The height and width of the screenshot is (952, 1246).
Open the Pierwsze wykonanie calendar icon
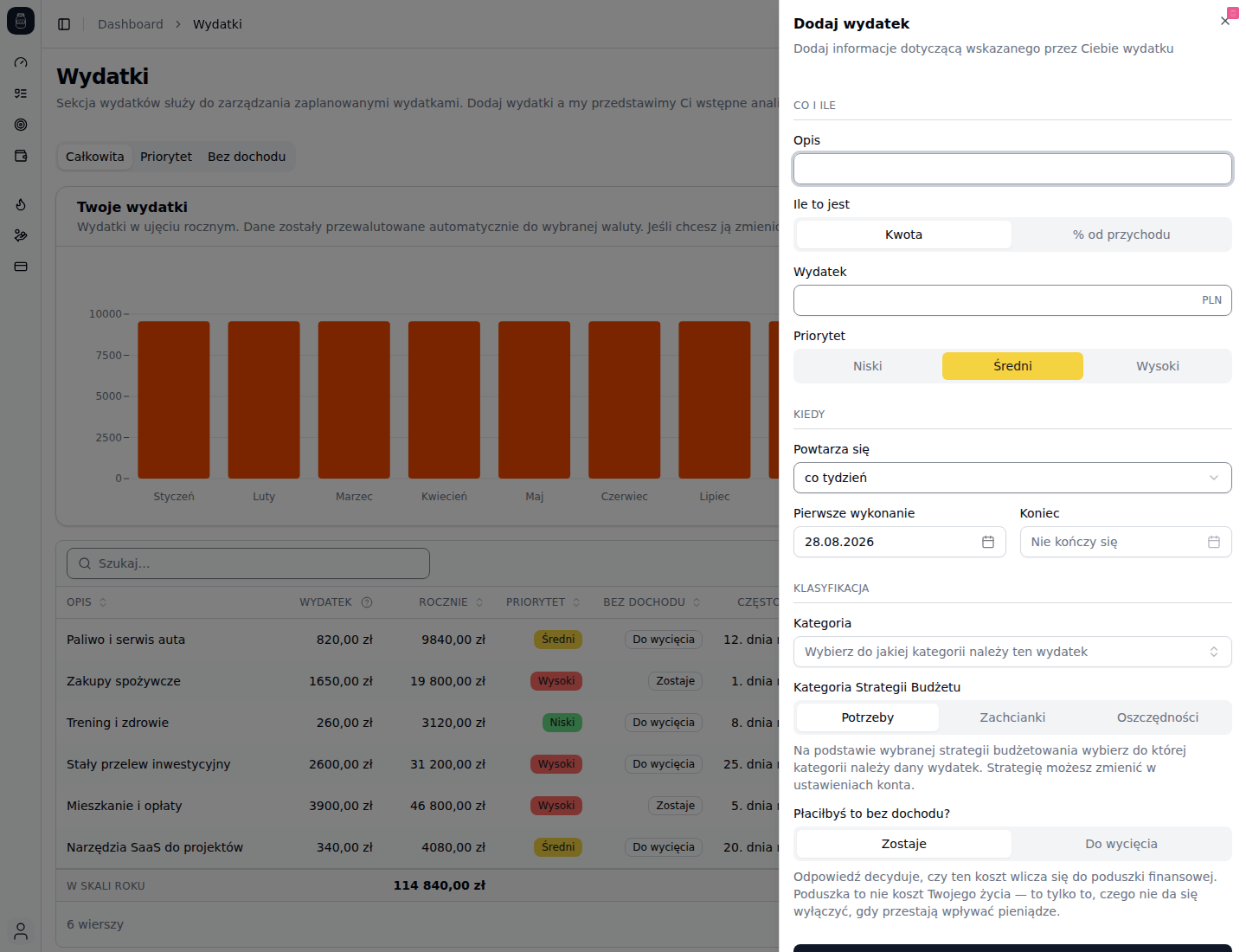coord(988,542)
